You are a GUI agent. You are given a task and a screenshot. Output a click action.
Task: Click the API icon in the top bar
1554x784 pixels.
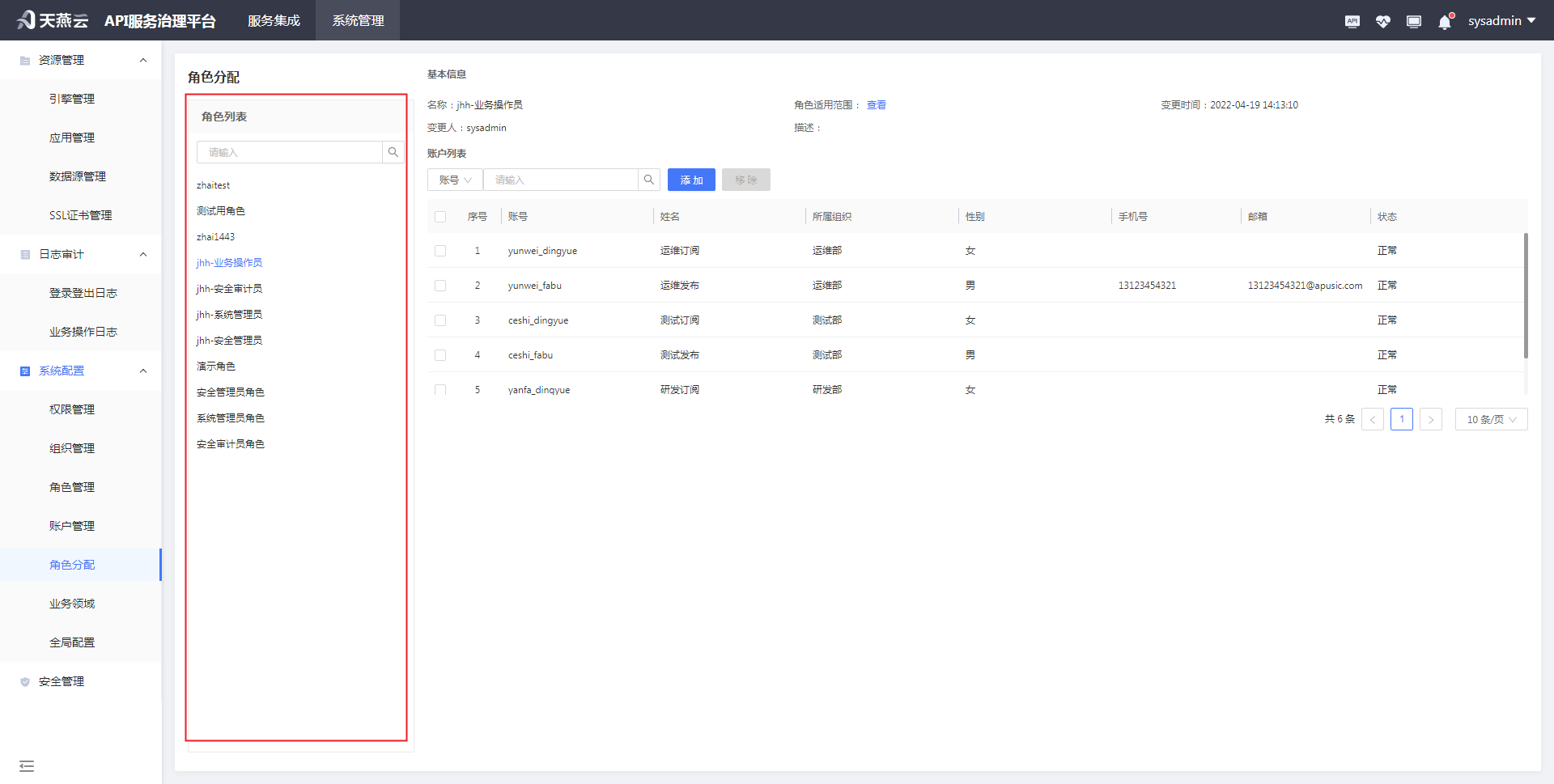click(x=1352, y=22)
